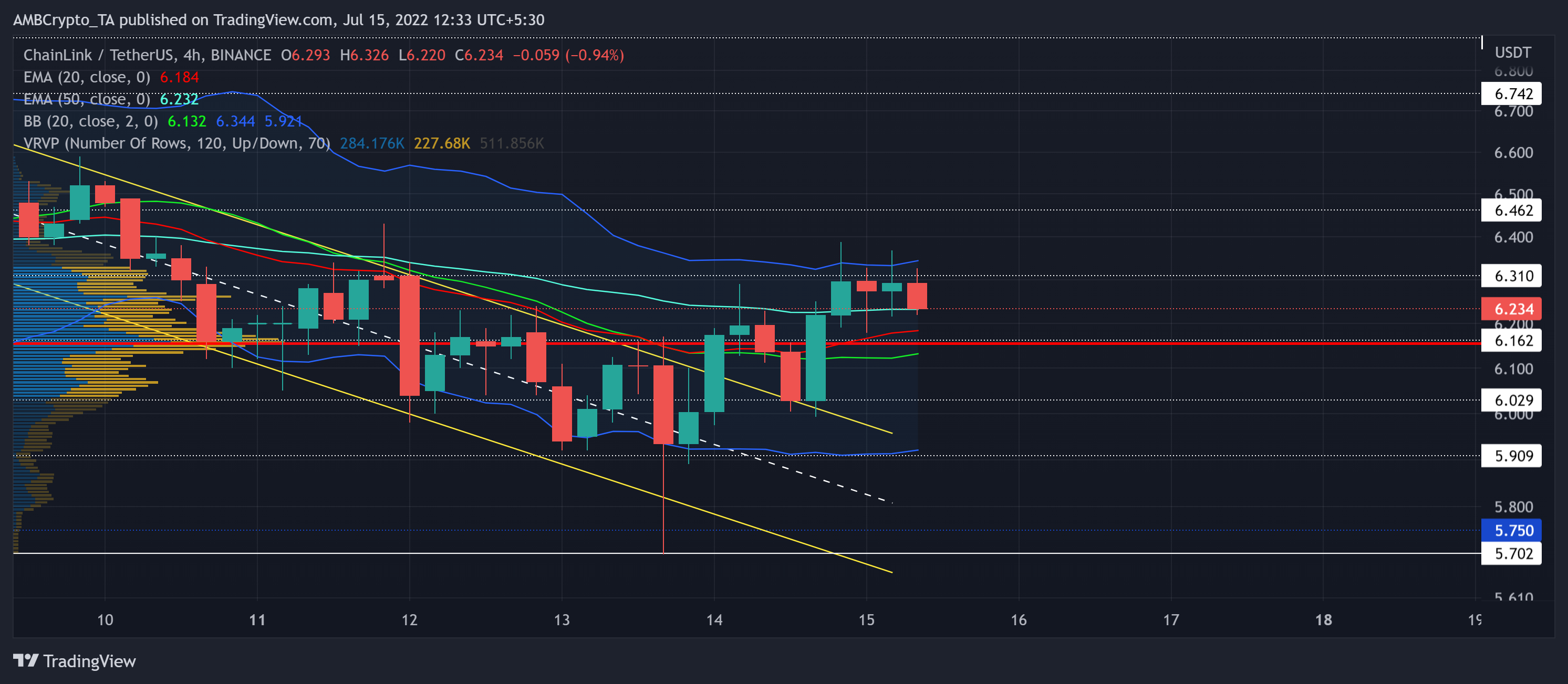Select the BB (20, close, 2, 0) indicator

pyautogui.click(x=90, y=121)
